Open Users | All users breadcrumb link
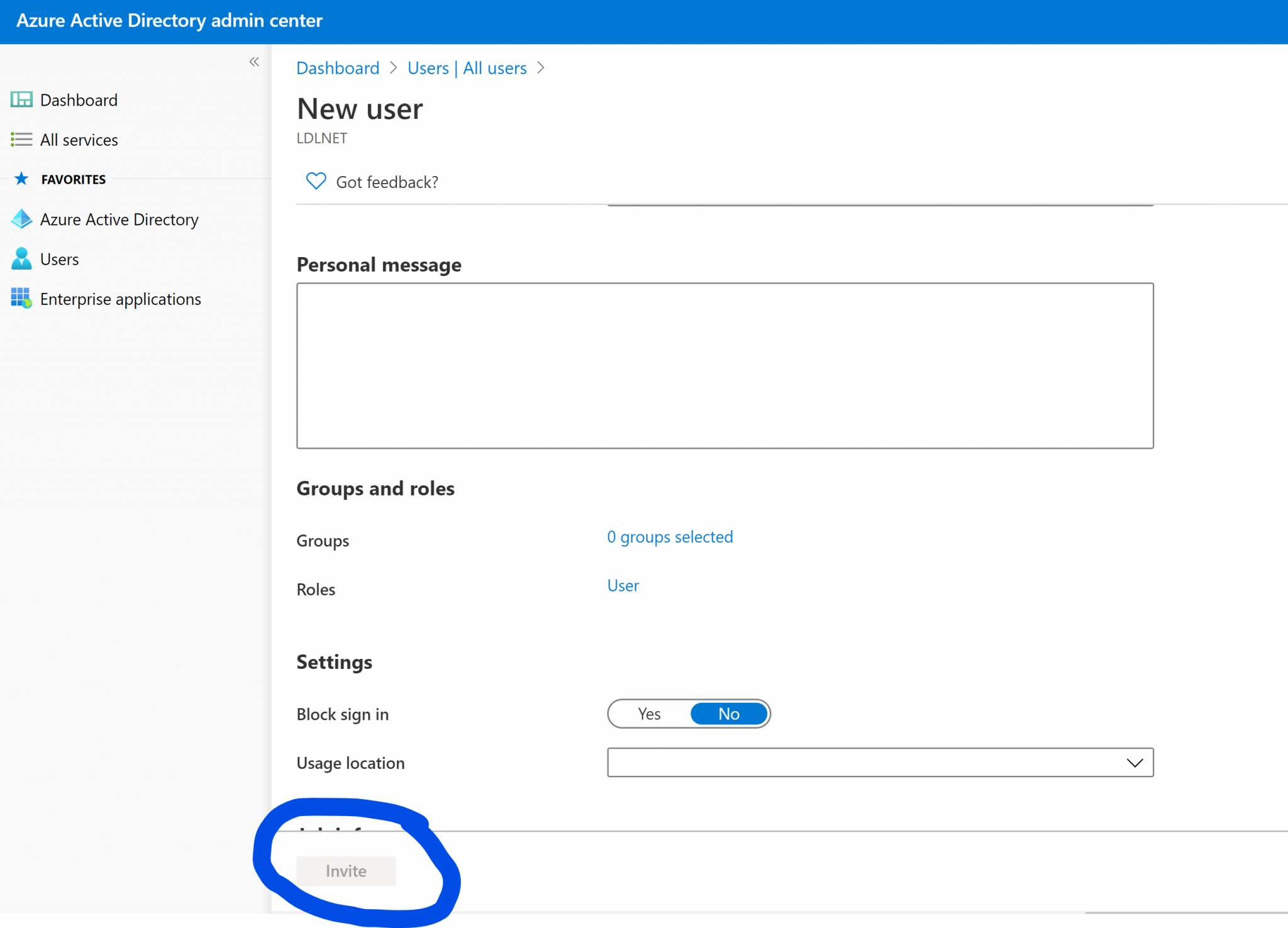 (467, 68)
